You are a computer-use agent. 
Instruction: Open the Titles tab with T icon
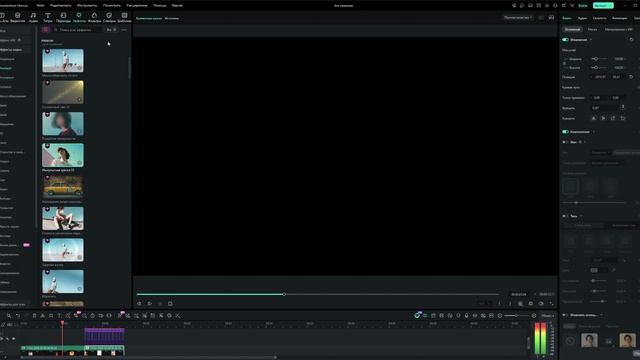tap(48, 17)
